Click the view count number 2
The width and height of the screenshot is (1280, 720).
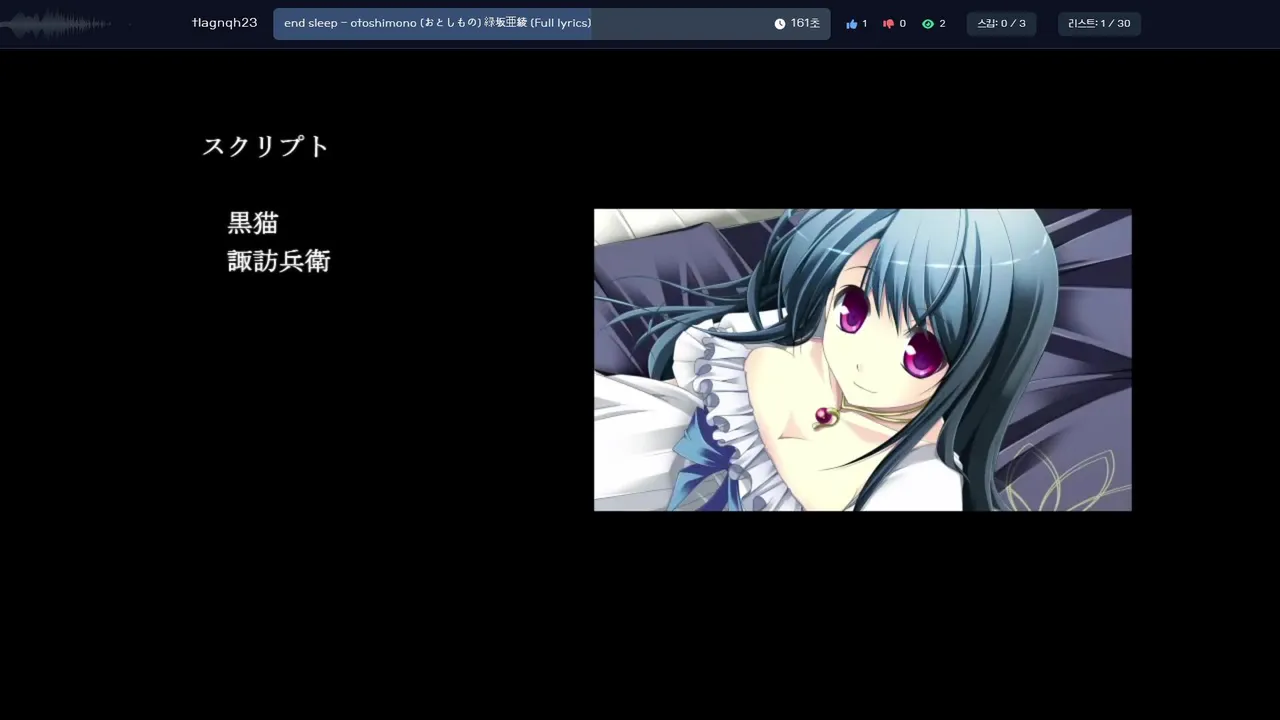(942, 24)
